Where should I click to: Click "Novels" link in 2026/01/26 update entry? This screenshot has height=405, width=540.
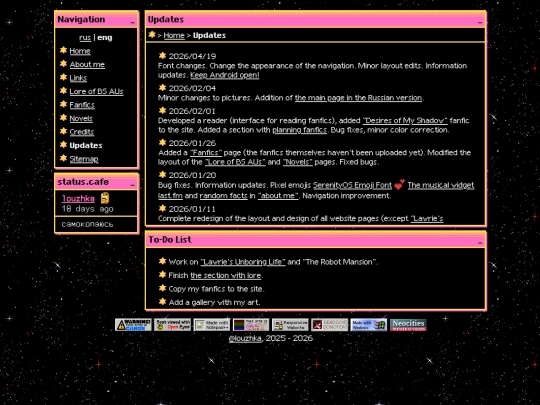click(x=298, y=162)
